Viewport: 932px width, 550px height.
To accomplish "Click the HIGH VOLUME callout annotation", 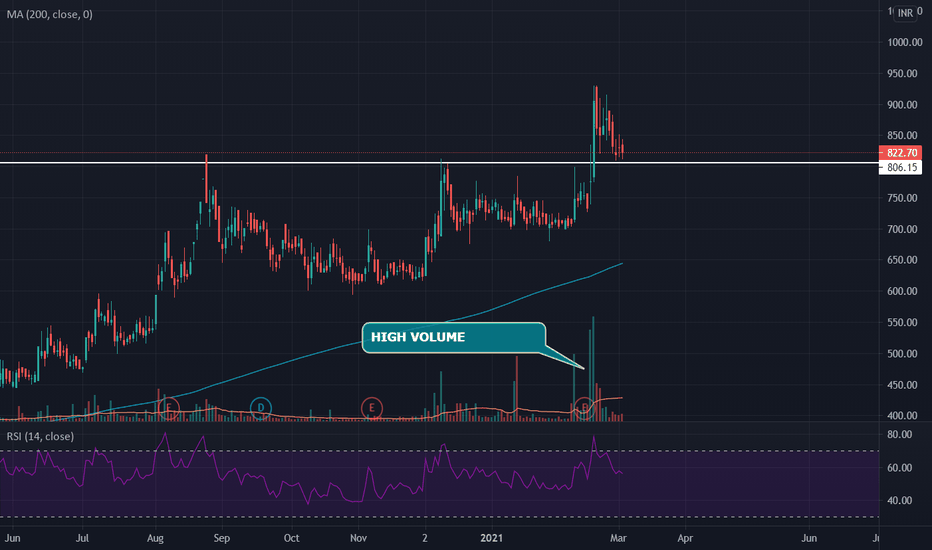I will click(x=454, y=337).
